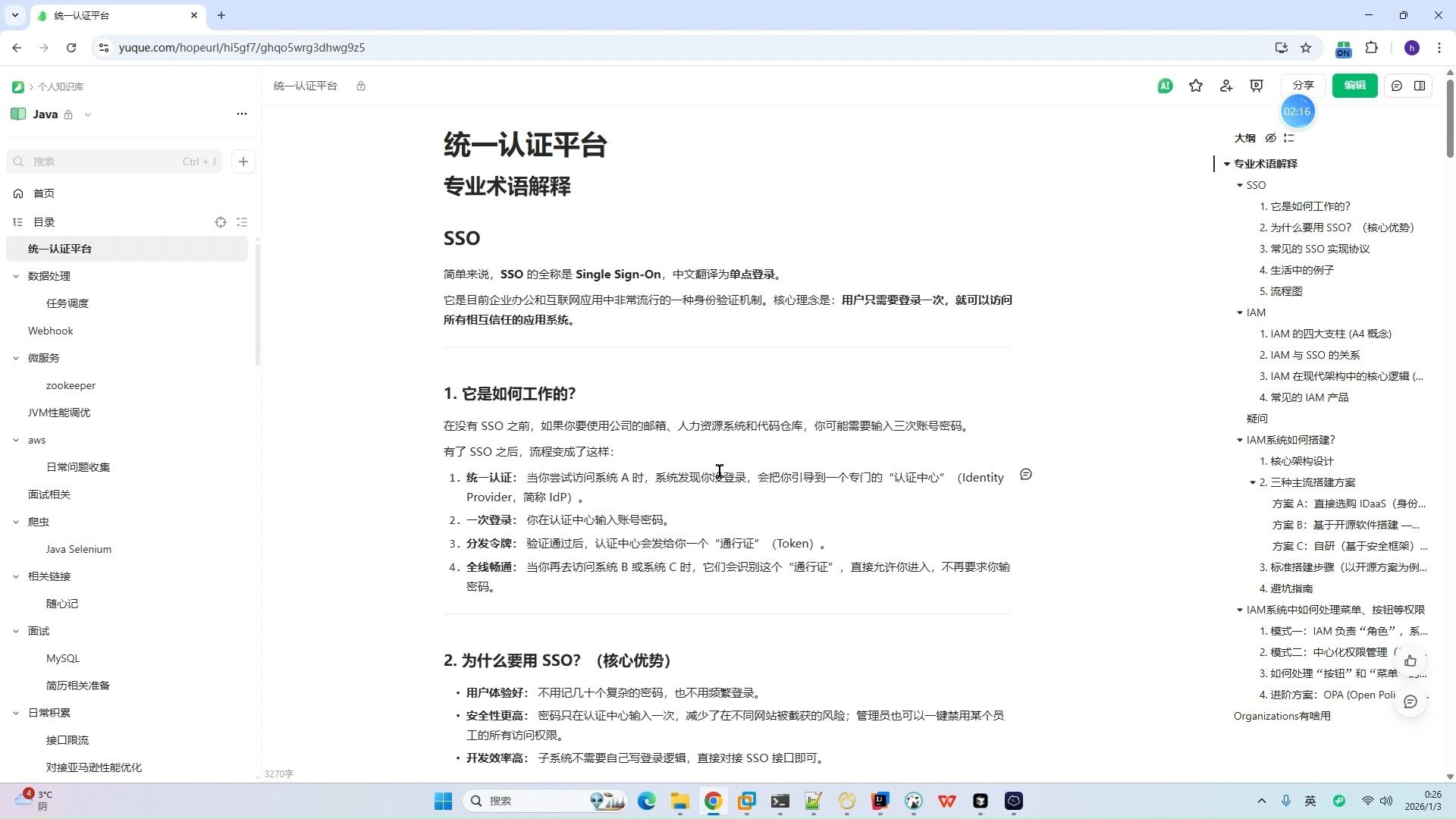Jump to outline item 避坑指南

click(1286, 588)
